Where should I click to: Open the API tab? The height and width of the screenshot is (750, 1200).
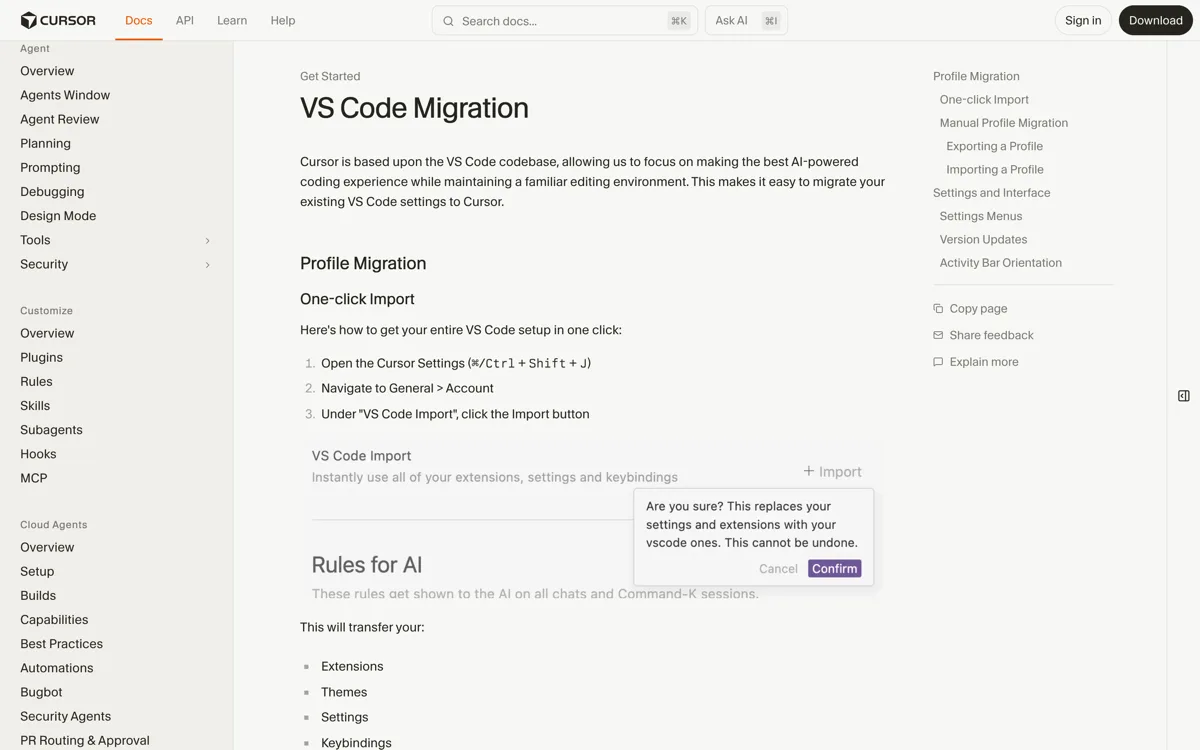(185, 20)
